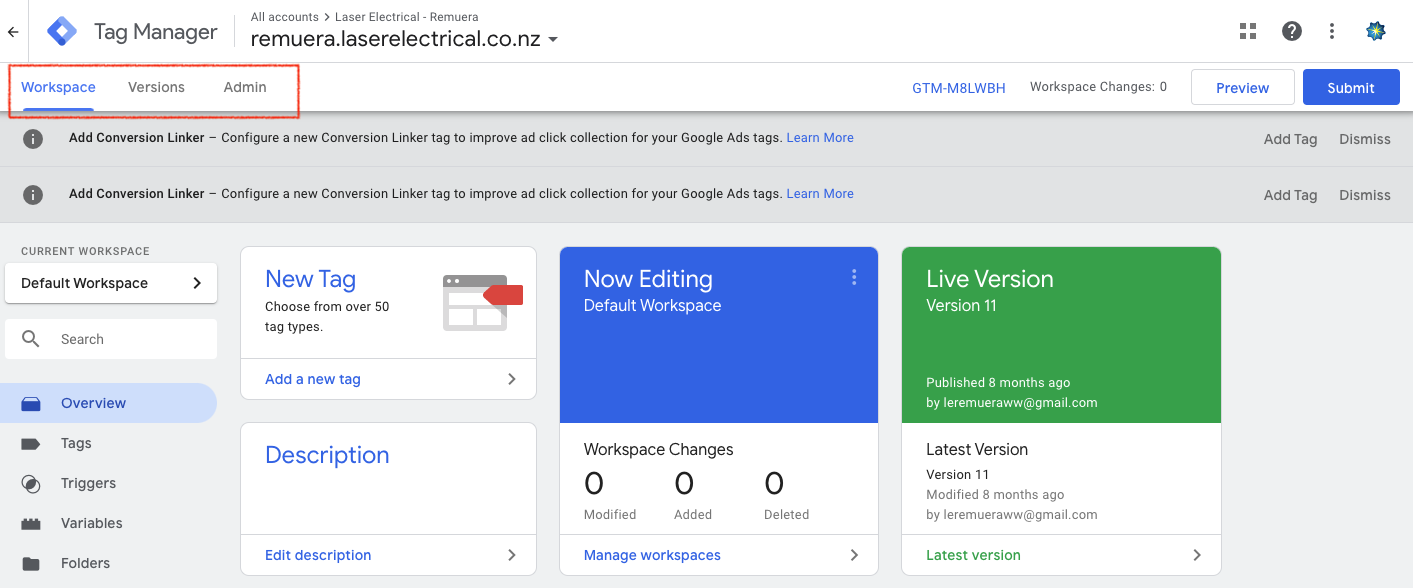Click chevron beside Edit description

pos(512,556)
